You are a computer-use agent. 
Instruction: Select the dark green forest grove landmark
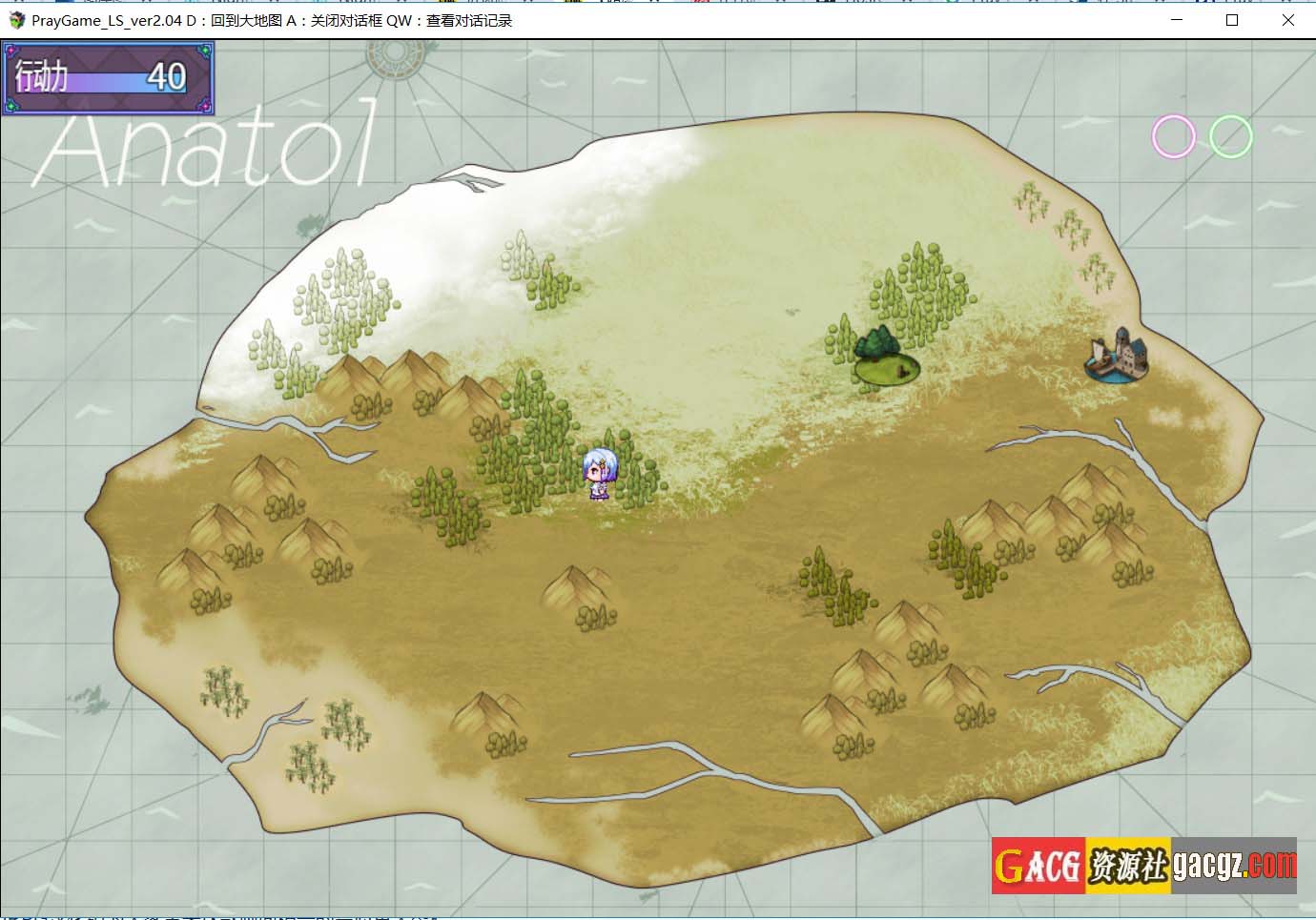[x=883, y=356]
